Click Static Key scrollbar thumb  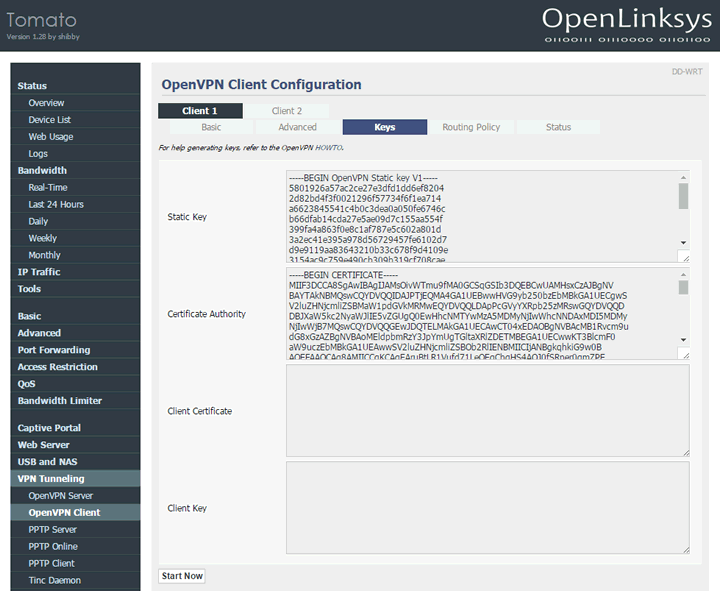point(683,196)
